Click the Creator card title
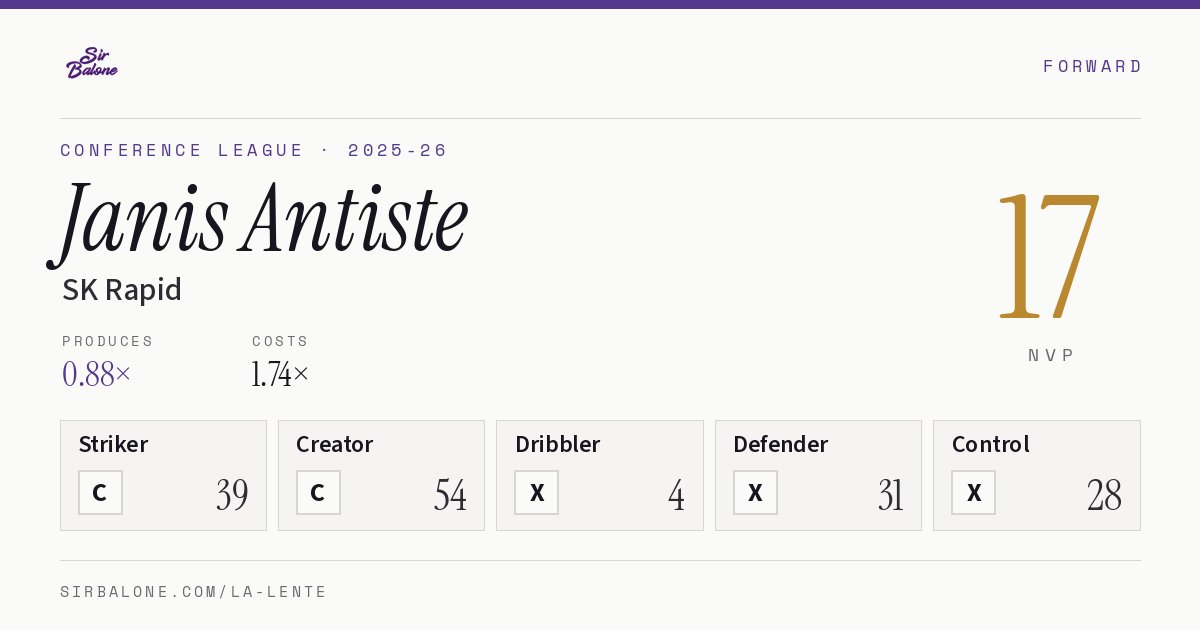Screen dimensions: 1200x630 (x=335, y=444)
